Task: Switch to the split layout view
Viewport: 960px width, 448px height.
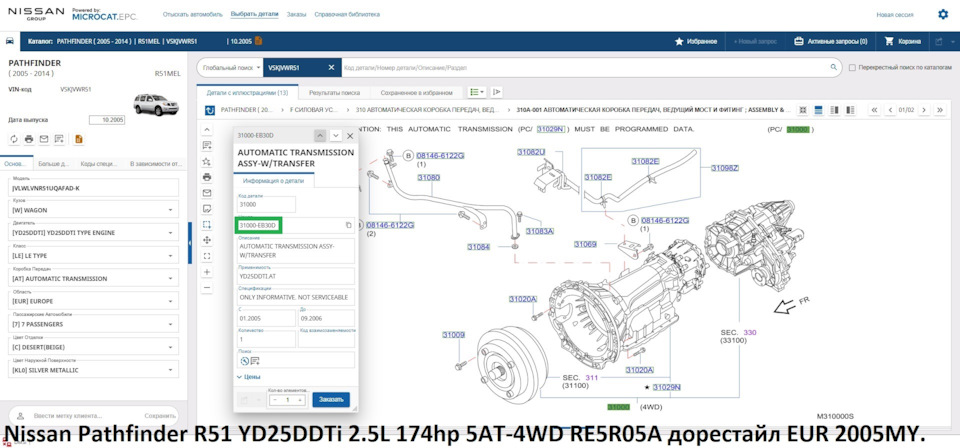Action: point(834,110)
